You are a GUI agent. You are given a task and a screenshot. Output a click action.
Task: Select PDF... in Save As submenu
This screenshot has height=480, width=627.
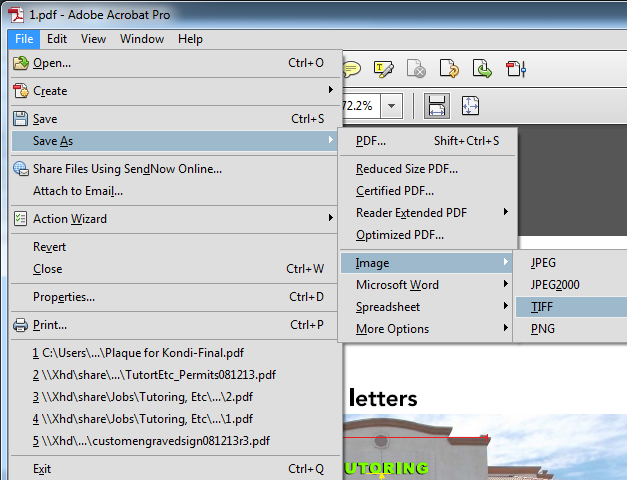(428, 141)
